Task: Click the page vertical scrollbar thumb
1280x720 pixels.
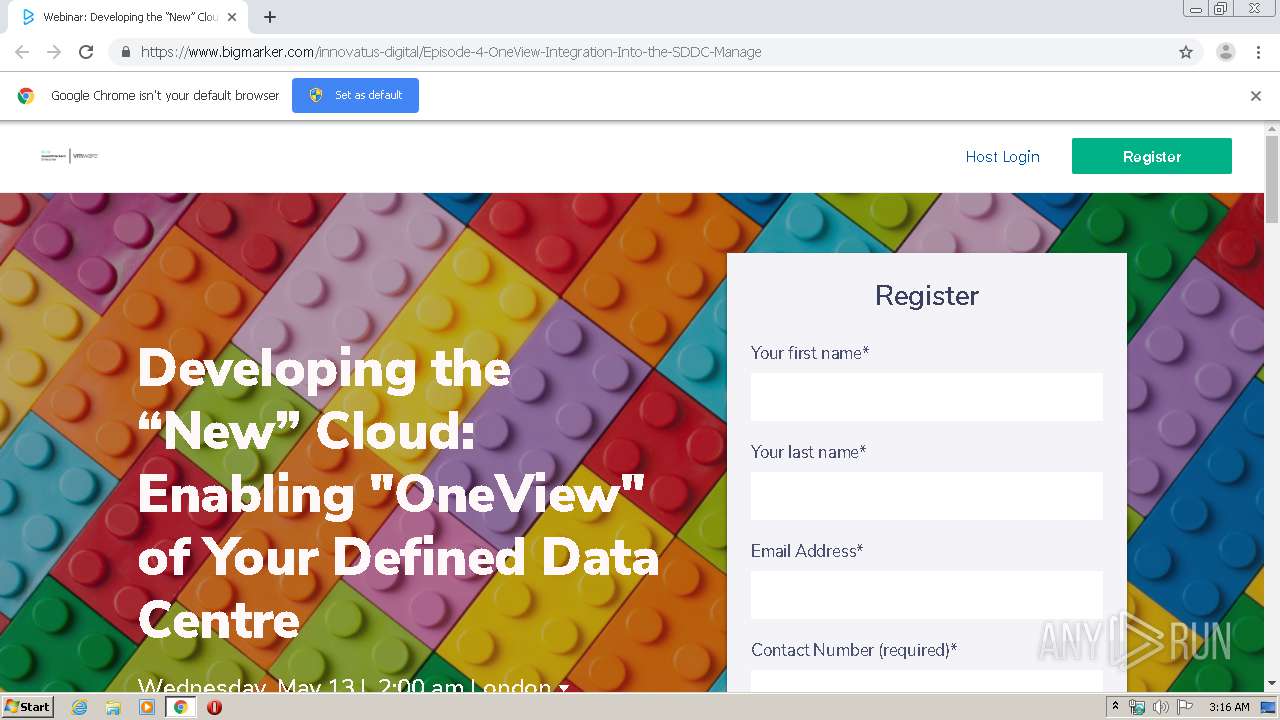Action: [1272, 180]
